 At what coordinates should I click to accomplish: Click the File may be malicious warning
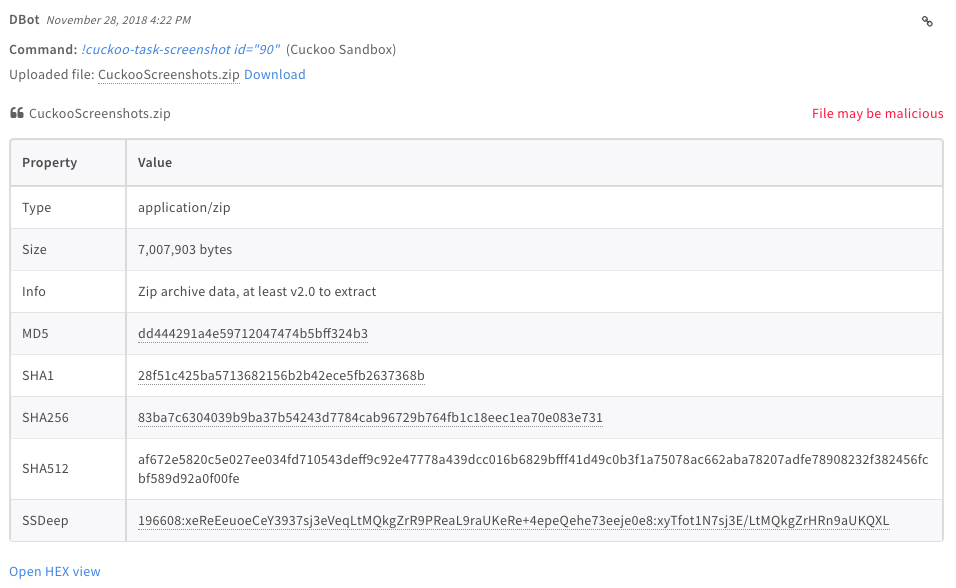[877, 113]
